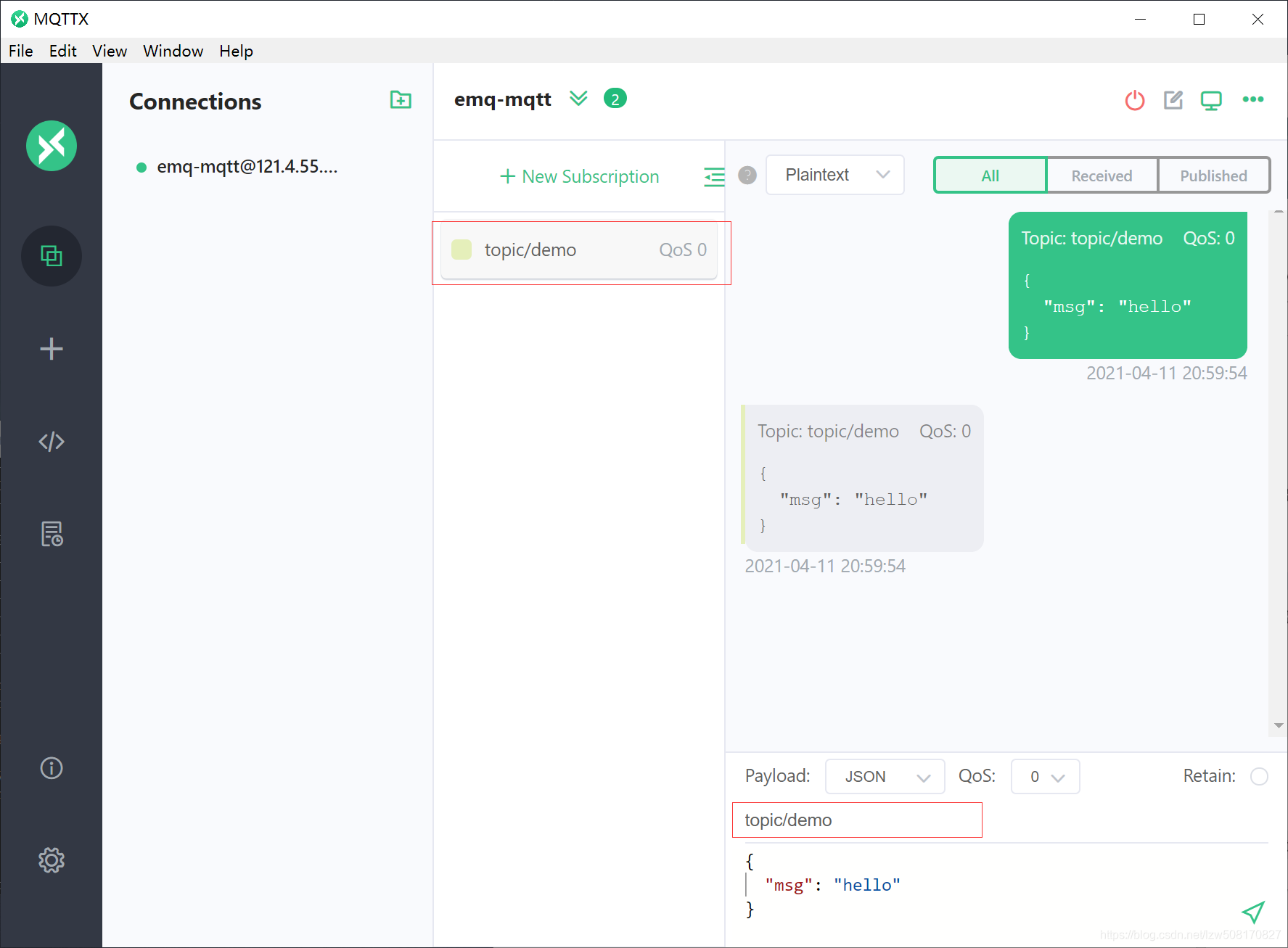The height and width of the screenshot is (948, 1288).
Task: Click the emq-mqtt connection title
Action: coord(503,99)
